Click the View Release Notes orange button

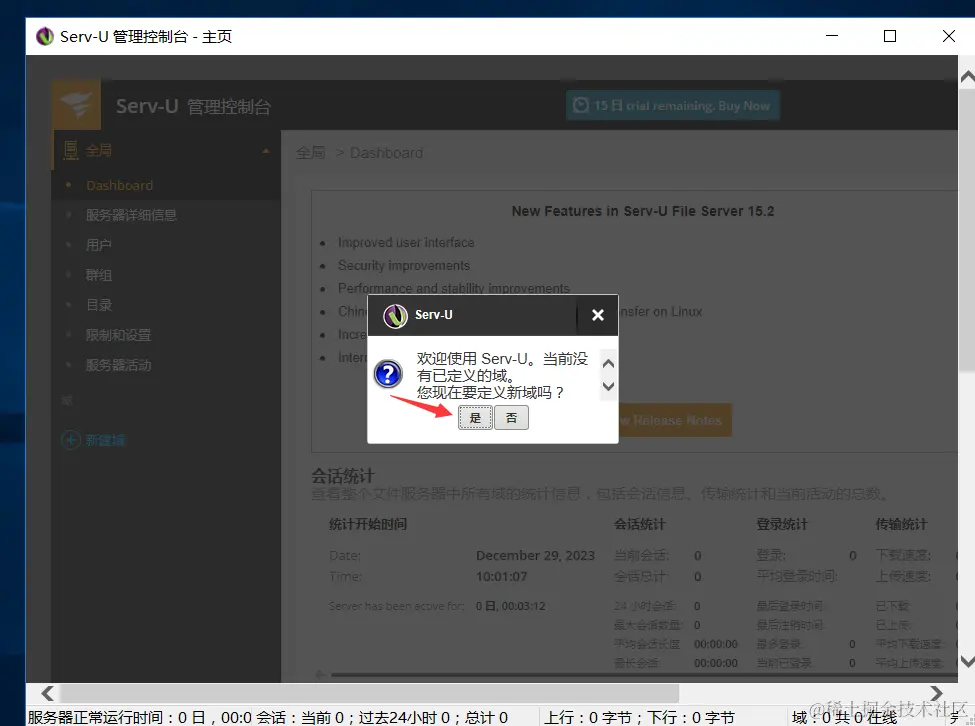pos(674,420)
